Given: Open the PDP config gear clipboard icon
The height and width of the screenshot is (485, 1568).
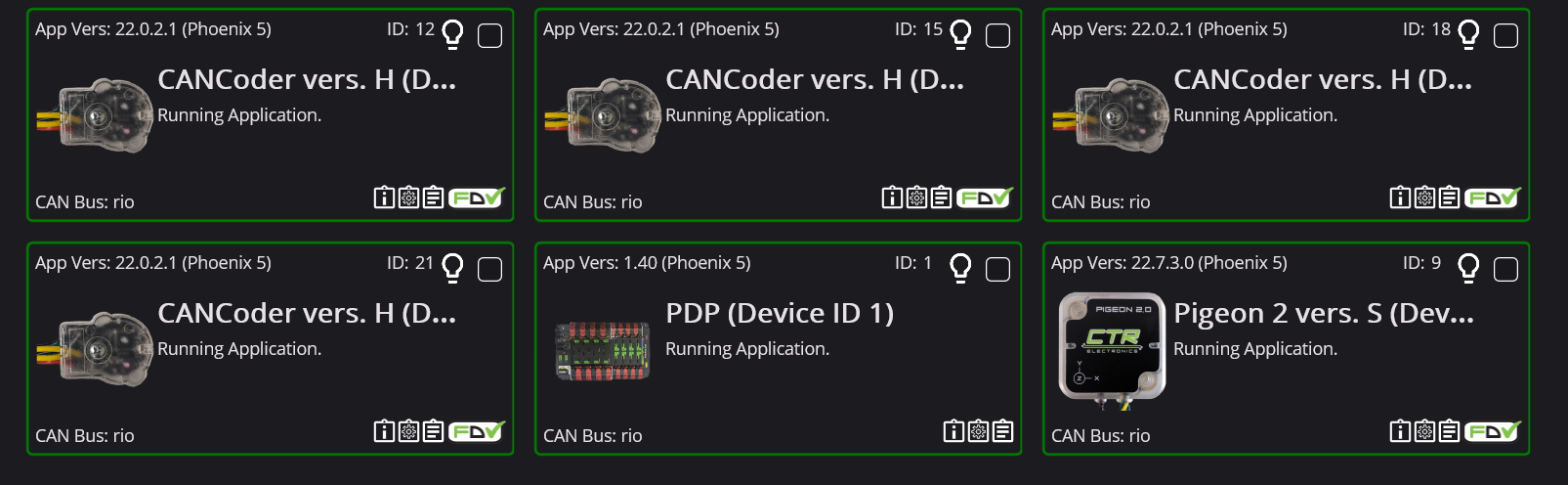Looking at the screenshot, I should click(978, 431).
